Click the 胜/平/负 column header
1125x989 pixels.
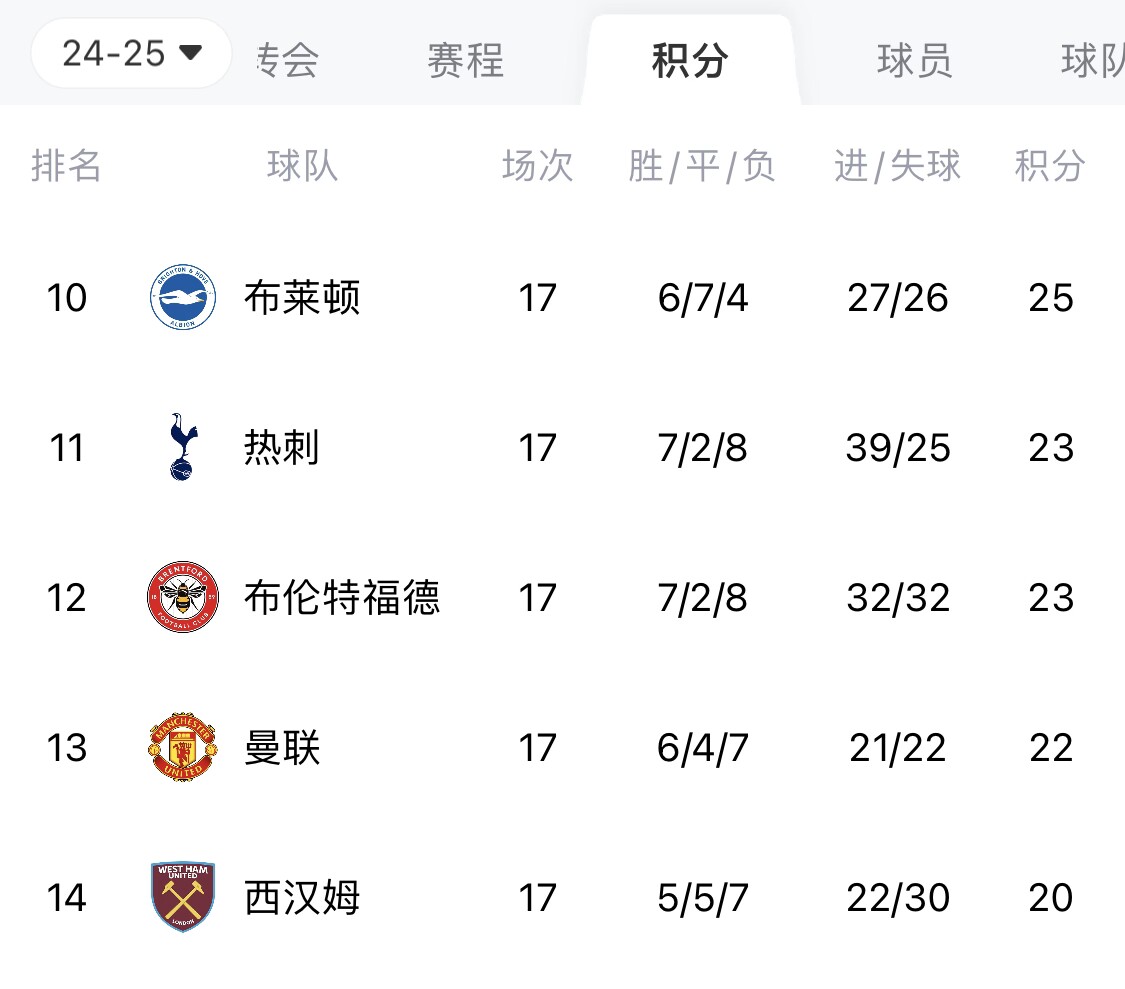pos(702,166)
